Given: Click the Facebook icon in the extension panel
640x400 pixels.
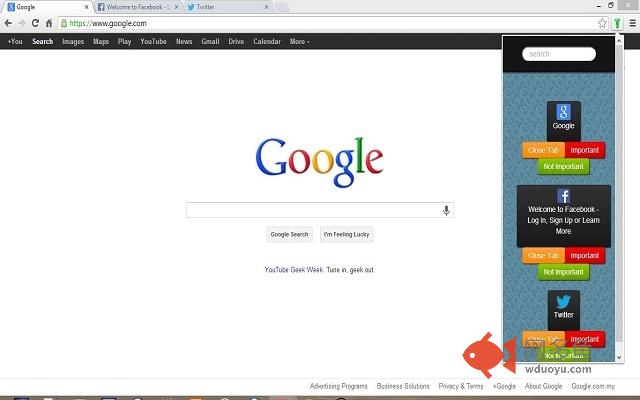Looking at the screenshot, I should tap(564, 196).
